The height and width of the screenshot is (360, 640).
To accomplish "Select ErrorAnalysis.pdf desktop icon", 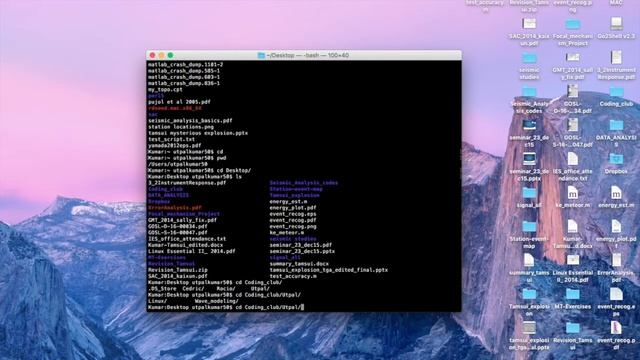I will tap(616, 260).
